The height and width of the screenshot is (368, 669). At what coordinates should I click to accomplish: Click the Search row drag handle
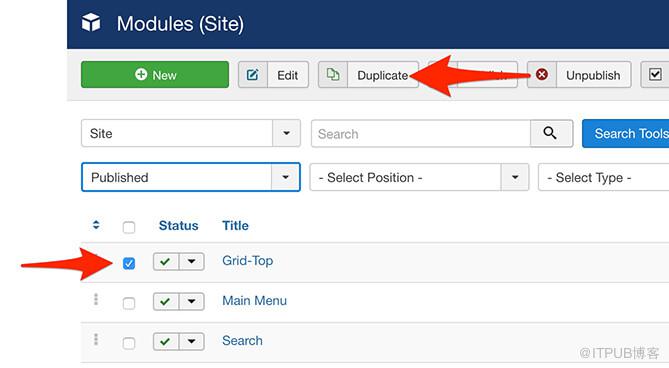pos(96,339)
